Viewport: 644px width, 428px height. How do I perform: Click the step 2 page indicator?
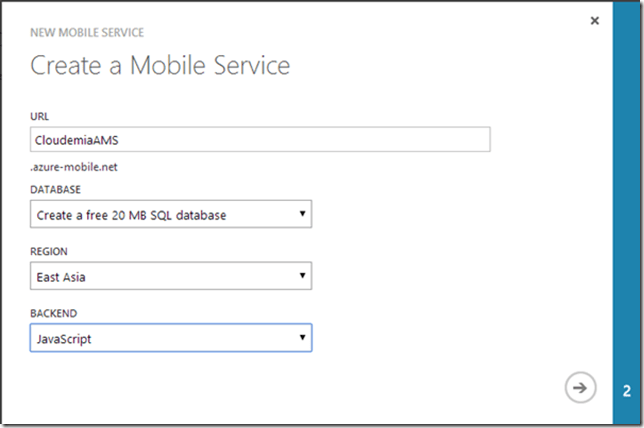point(626,390)
